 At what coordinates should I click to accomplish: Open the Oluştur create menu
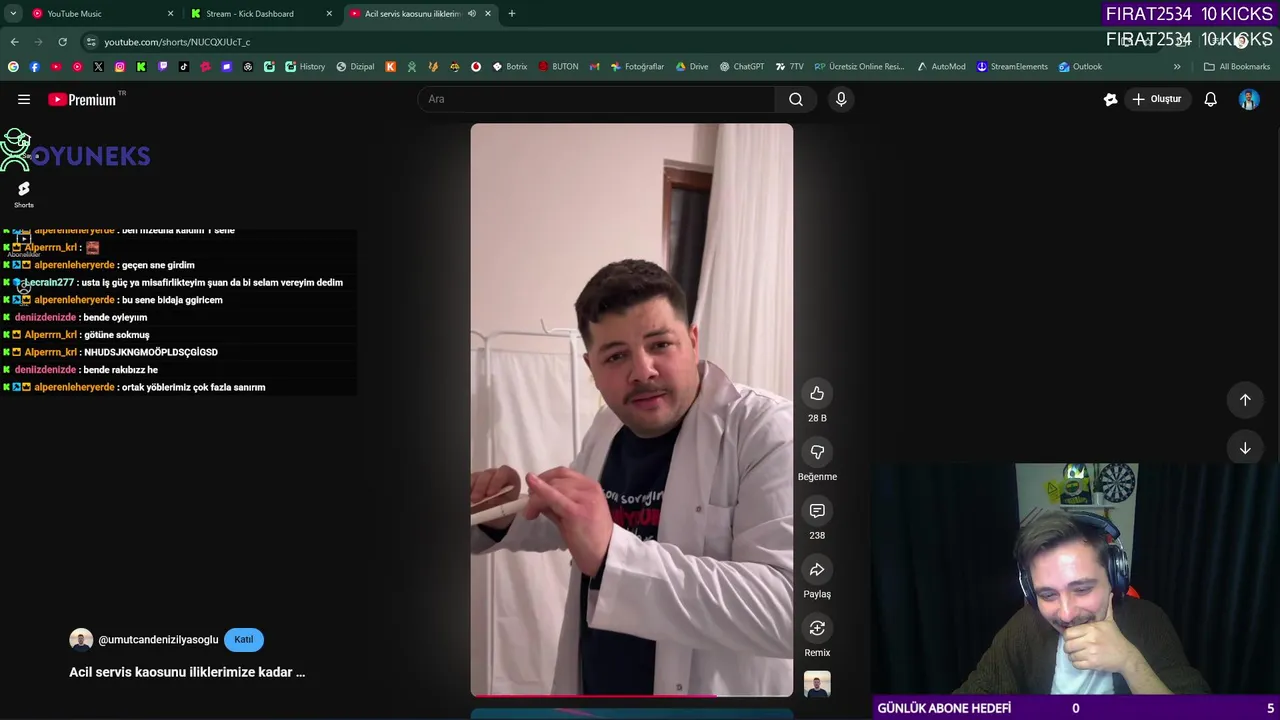coord(1157,99)
